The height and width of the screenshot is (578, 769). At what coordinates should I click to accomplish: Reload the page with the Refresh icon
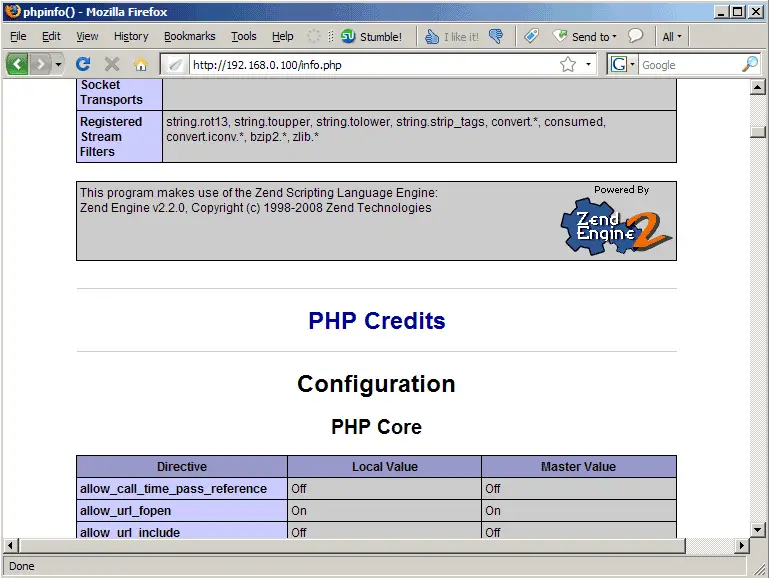83,64
